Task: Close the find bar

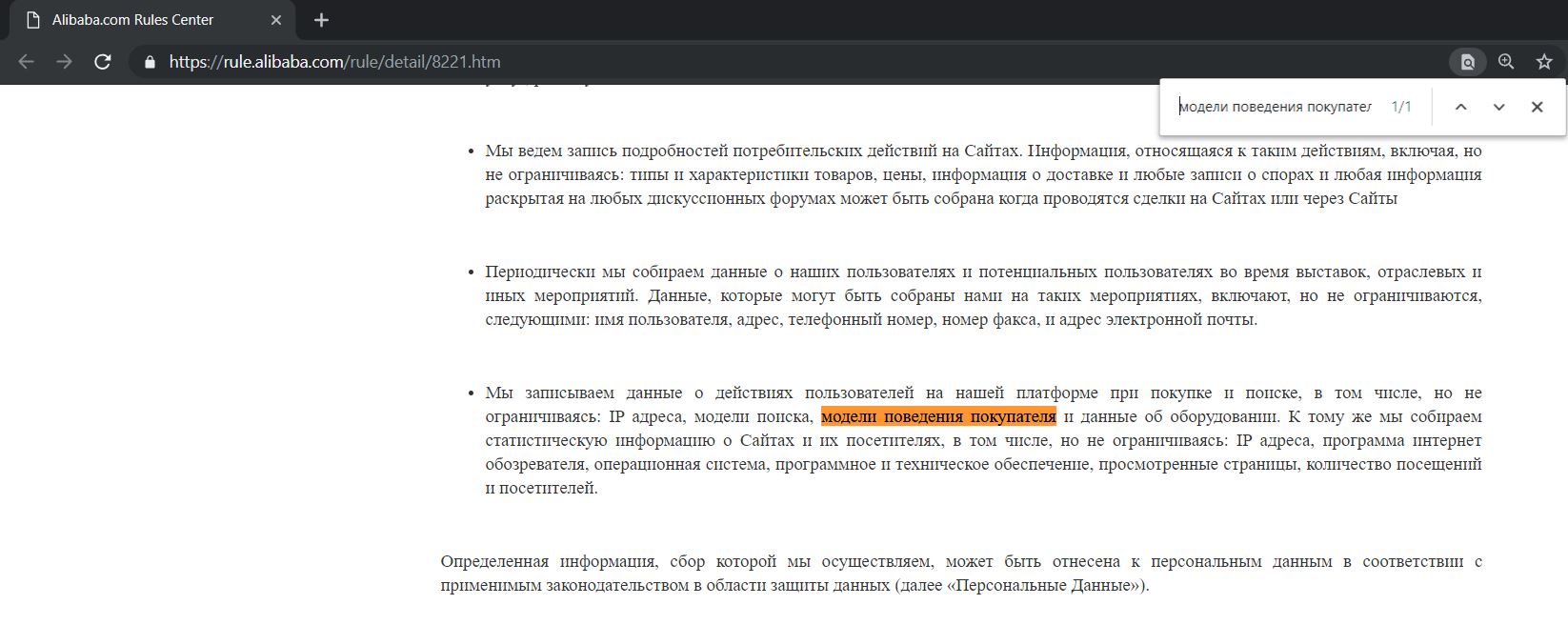Action: coord(1537,107)
